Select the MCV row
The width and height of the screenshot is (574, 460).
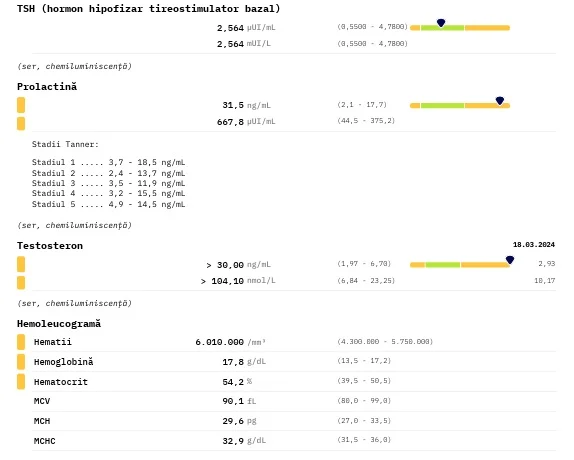tap(294, 401)
